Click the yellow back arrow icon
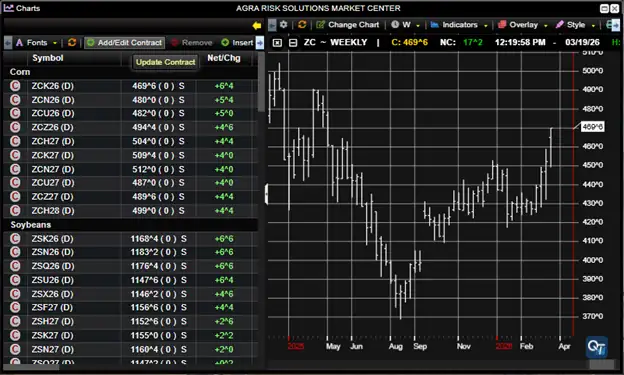Screen dimensions: 624x375 tap(257, 25)
